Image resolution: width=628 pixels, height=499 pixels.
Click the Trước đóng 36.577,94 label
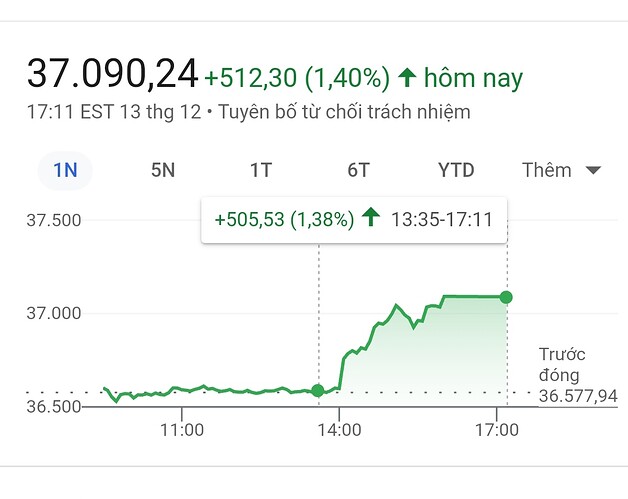[x=577, y=376]
